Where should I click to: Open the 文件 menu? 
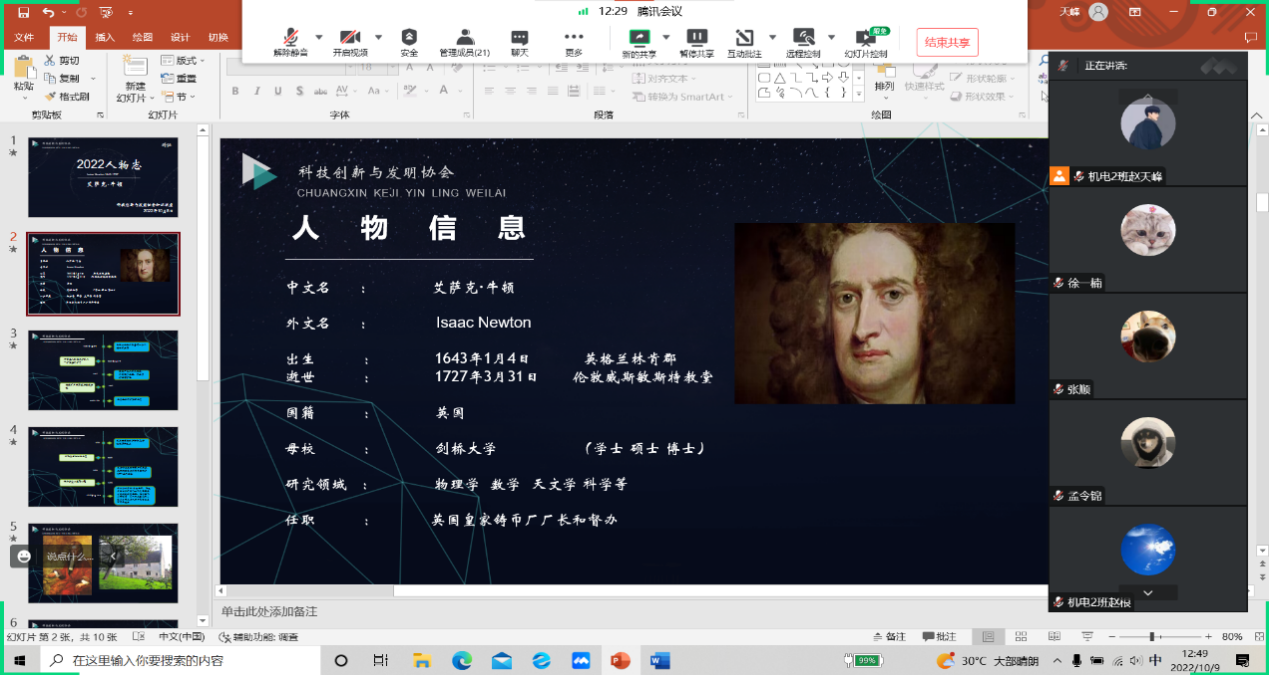(x=25, y=37)
